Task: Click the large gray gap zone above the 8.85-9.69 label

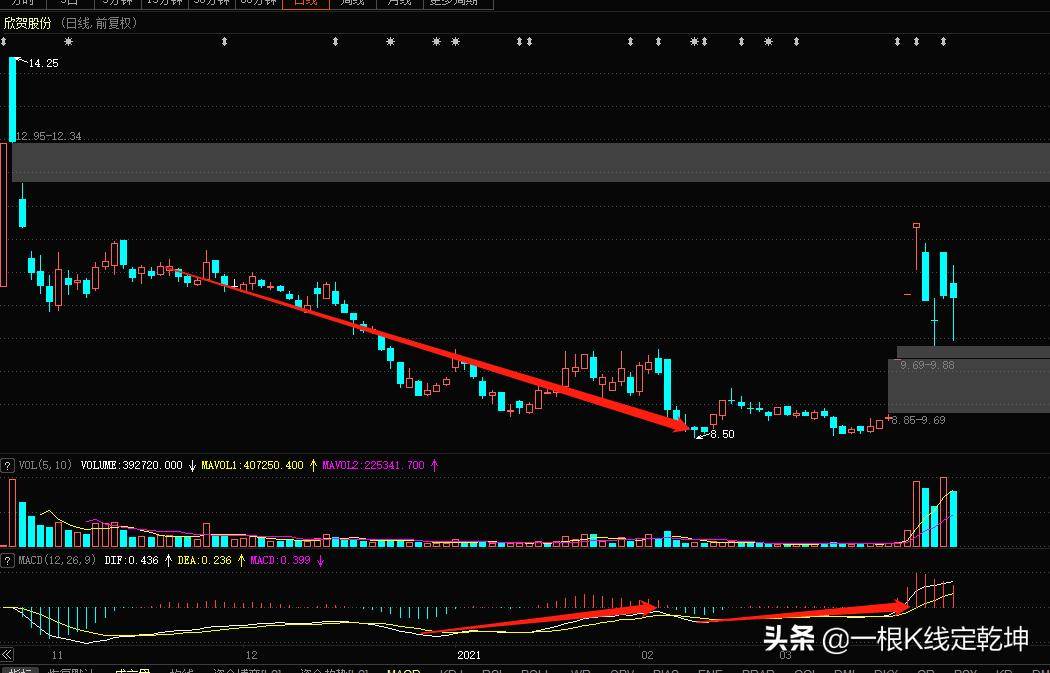Action: point(968,386)
